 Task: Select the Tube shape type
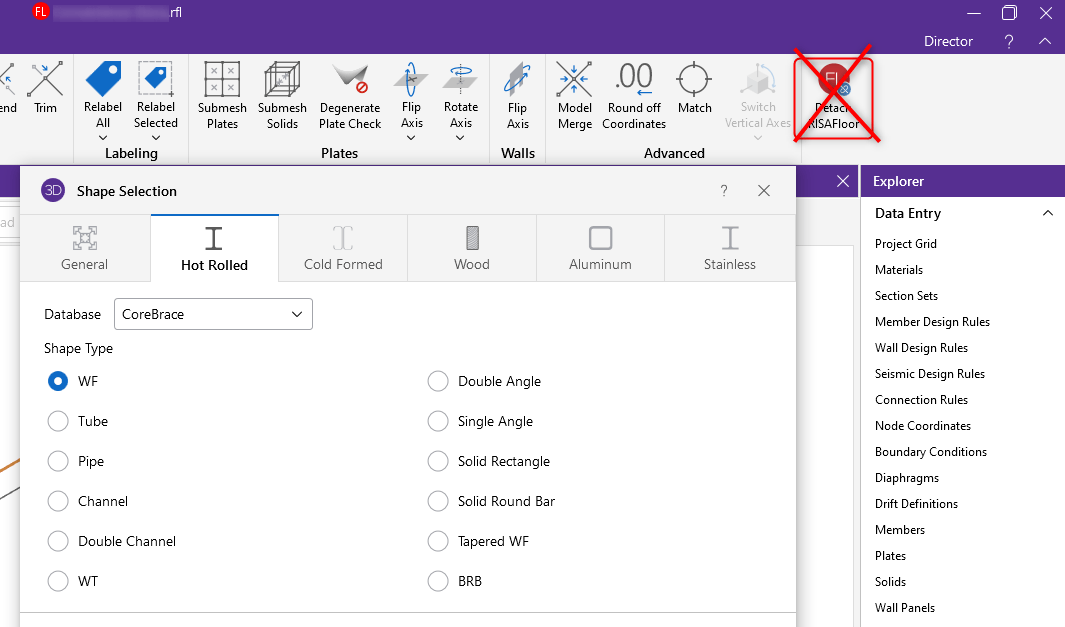click(x=58, y=421)
